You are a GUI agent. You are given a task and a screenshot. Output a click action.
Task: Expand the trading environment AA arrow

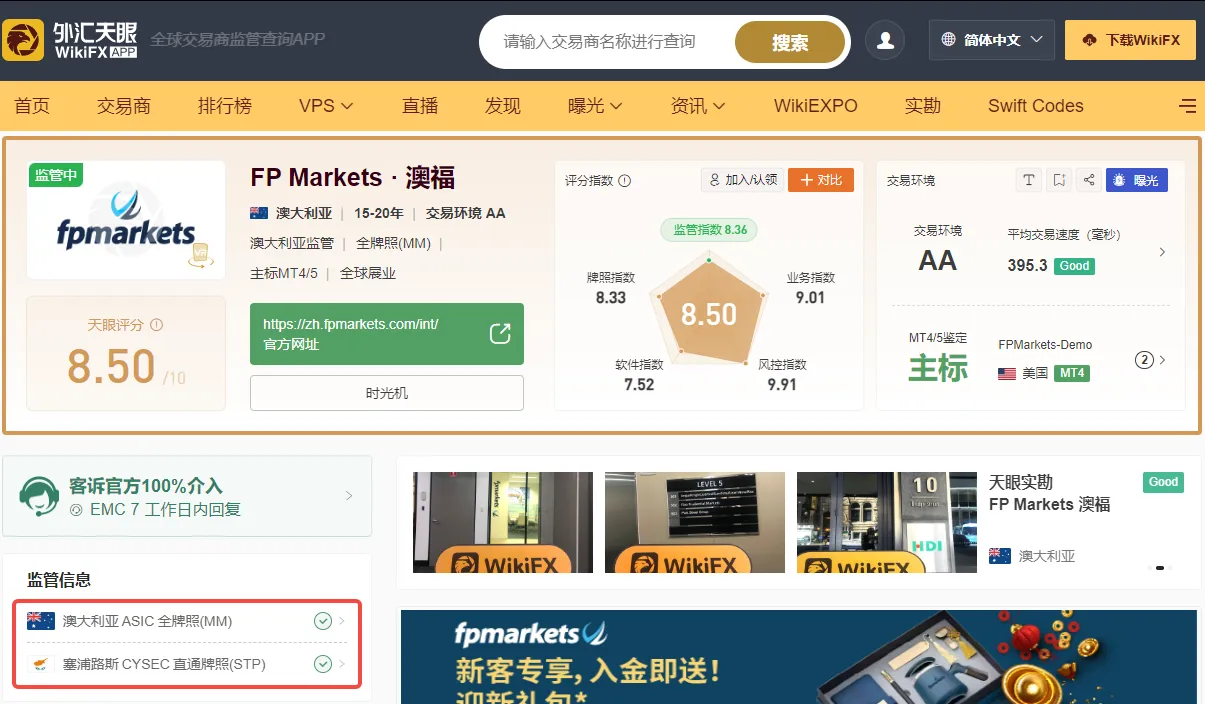click(1162, 252)
